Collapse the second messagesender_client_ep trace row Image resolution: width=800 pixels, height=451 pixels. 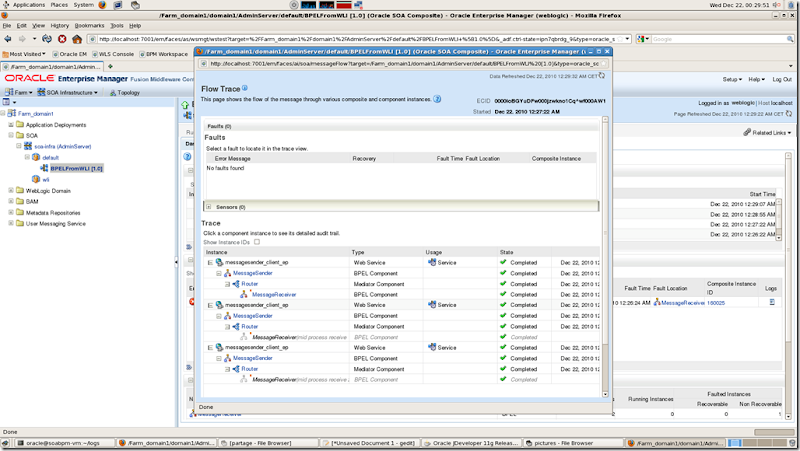[210, 305]
